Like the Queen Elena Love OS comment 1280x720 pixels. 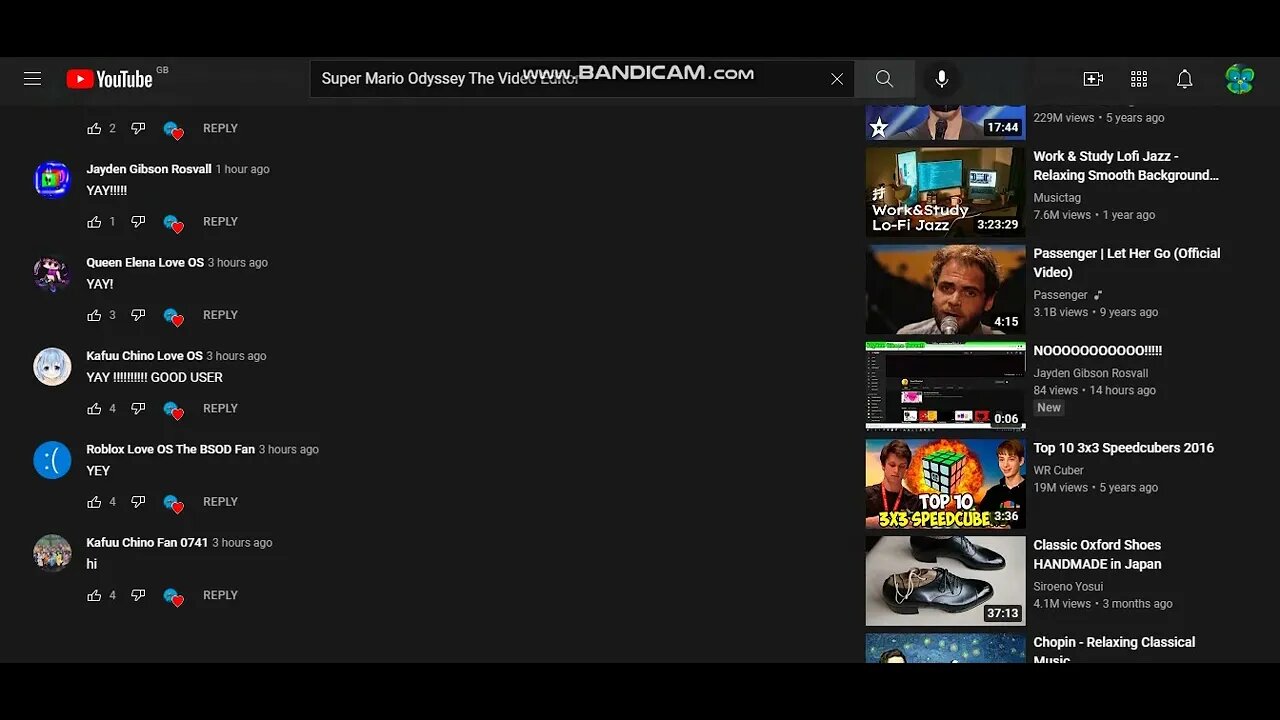[x=94, y=315]
